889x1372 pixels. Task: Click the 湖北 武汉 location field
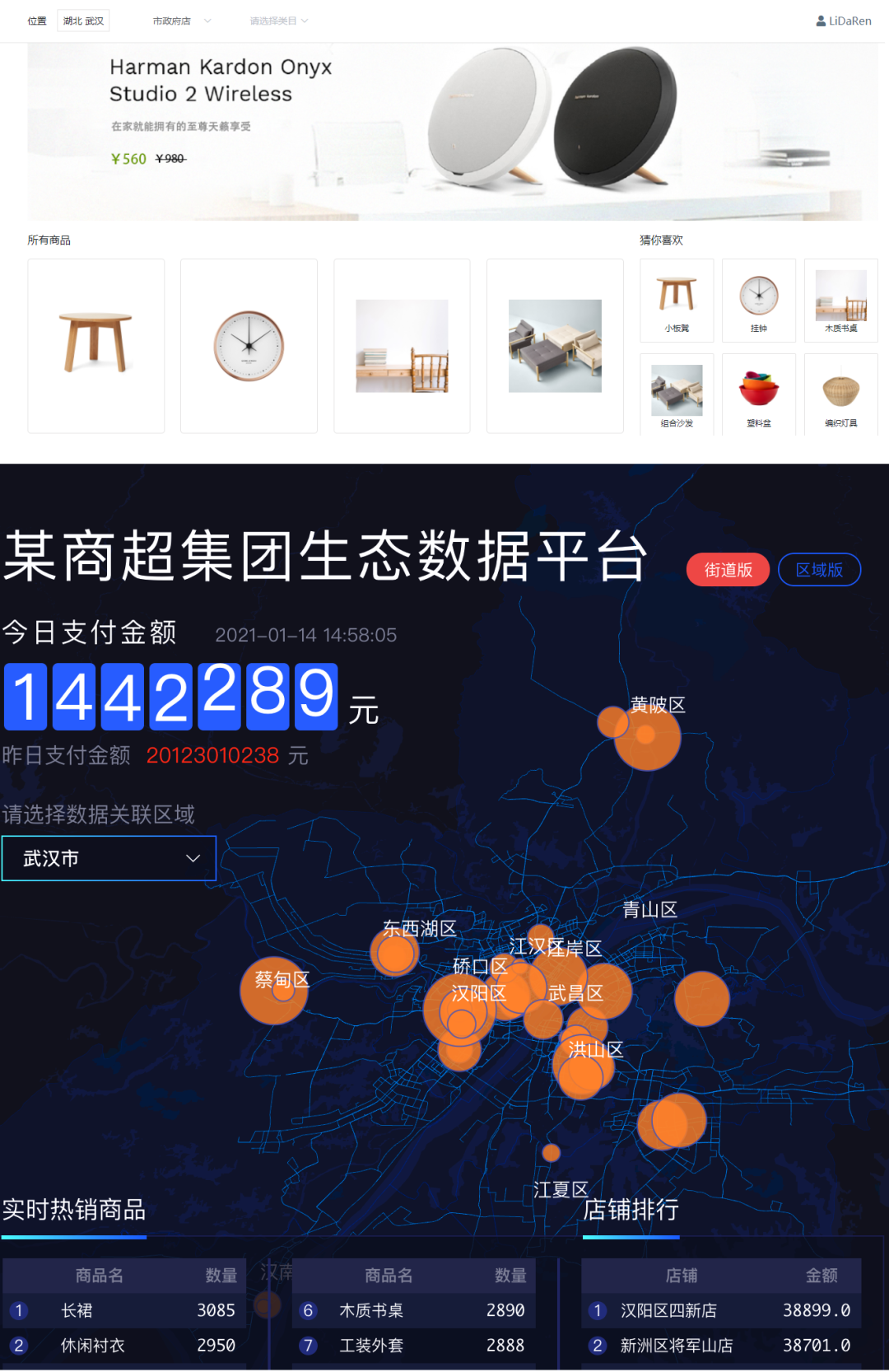pos(83,21)
